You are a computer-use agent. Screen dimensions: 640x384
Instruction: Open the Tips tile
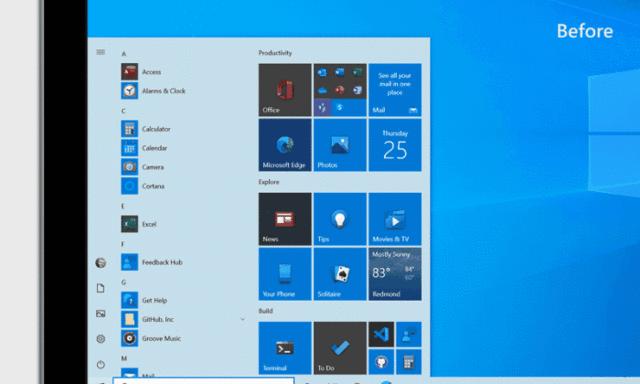click(340, 219)
